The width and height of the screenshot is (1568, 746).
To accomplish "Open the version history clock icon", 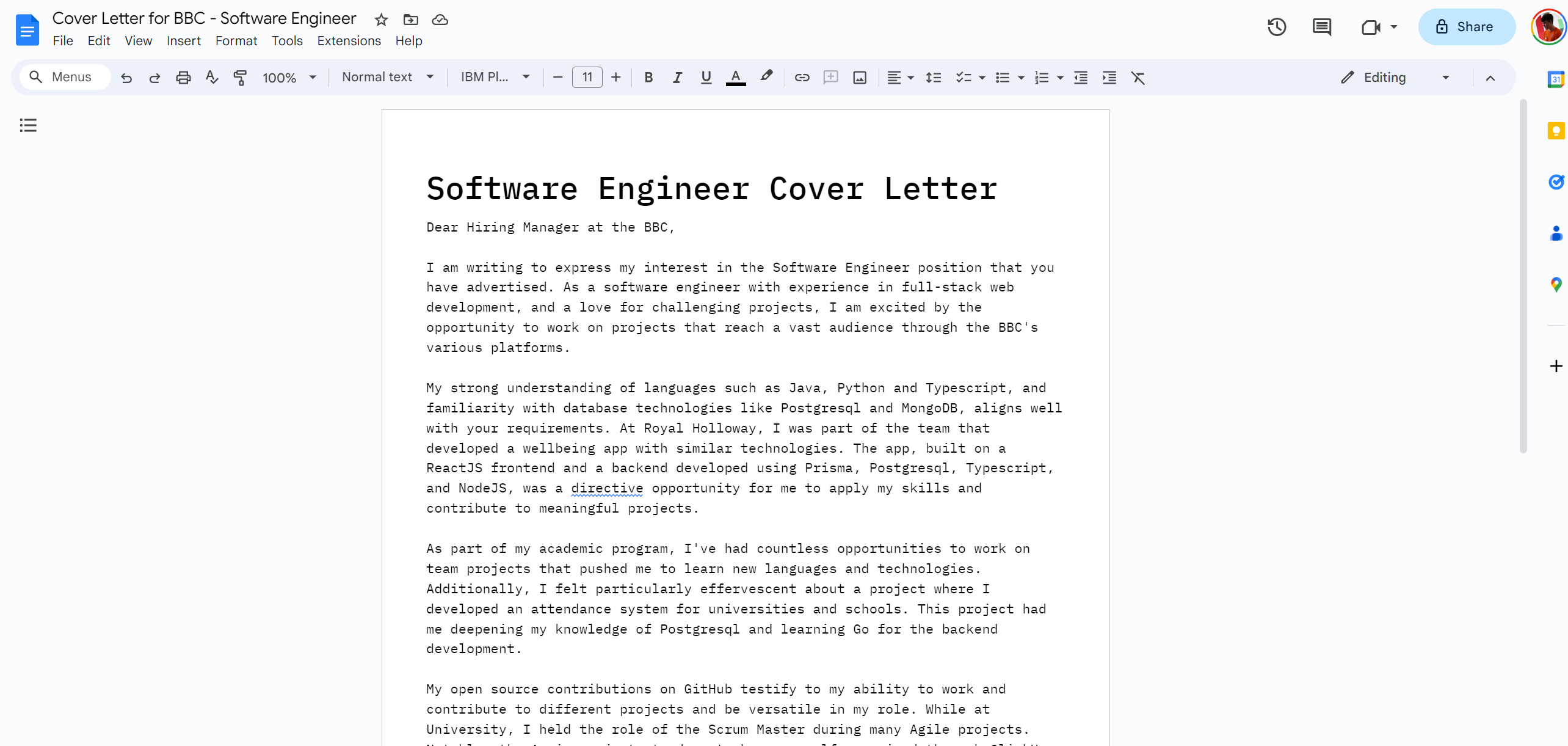I will pos(1276,27).
